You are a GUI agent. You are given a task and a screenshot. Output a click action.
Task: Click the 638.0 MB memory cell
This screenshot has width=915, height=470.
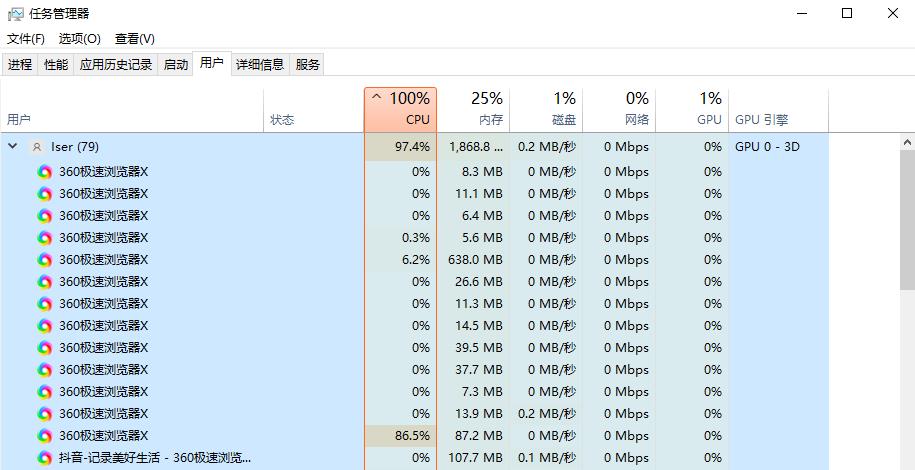[x=475, y=260]
